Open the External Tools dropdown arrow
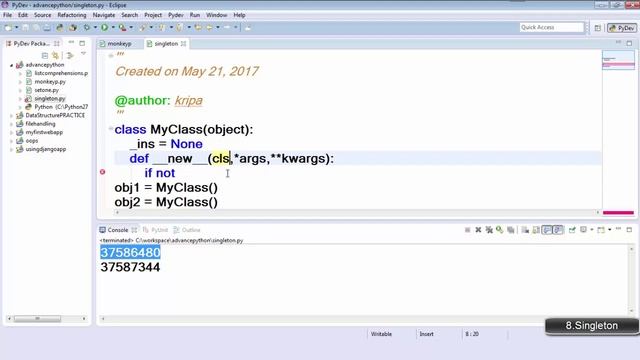The width and height of the screenshot is (640, 360). click(x=131, y=27)
